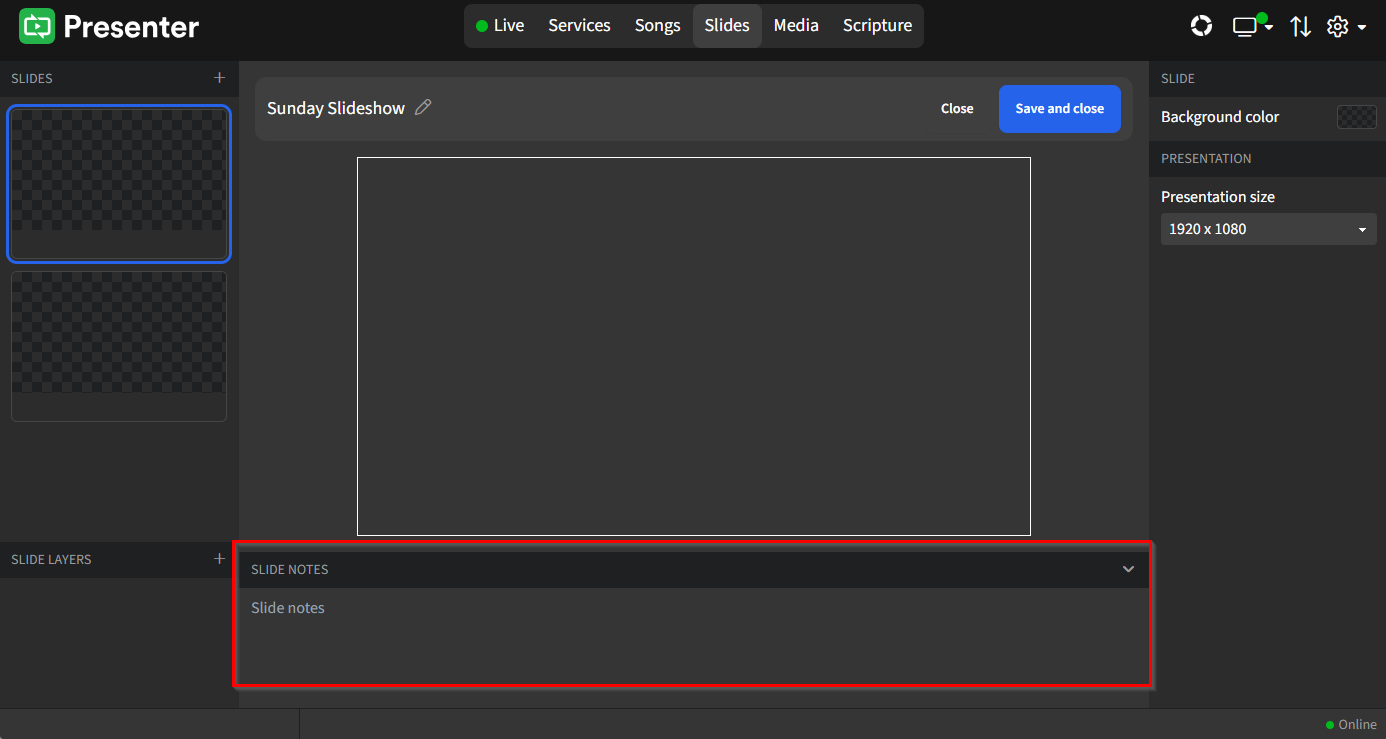
Task: Save and close the Sunday Slideshow
Action: tap(1059, 108)
